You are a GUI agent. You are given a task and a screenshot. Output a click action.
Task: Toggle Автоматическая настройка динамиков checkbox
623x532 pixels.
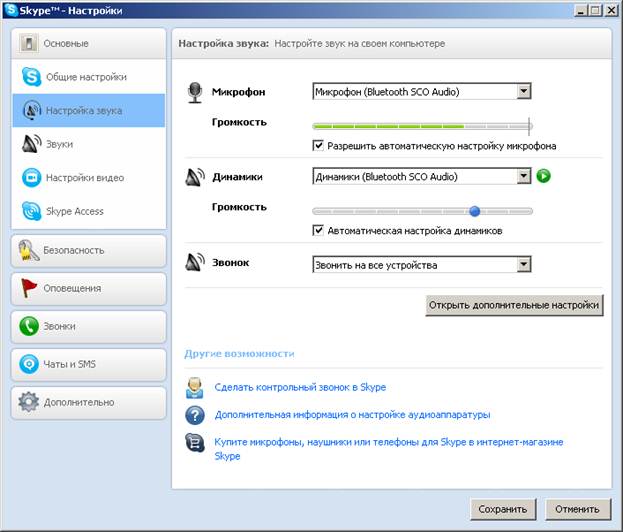coord(318,230)
